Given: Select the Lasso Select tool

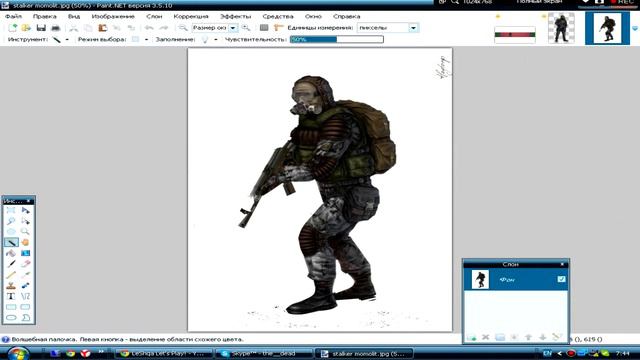Looking at the screenshot, I should pos(11,221).
